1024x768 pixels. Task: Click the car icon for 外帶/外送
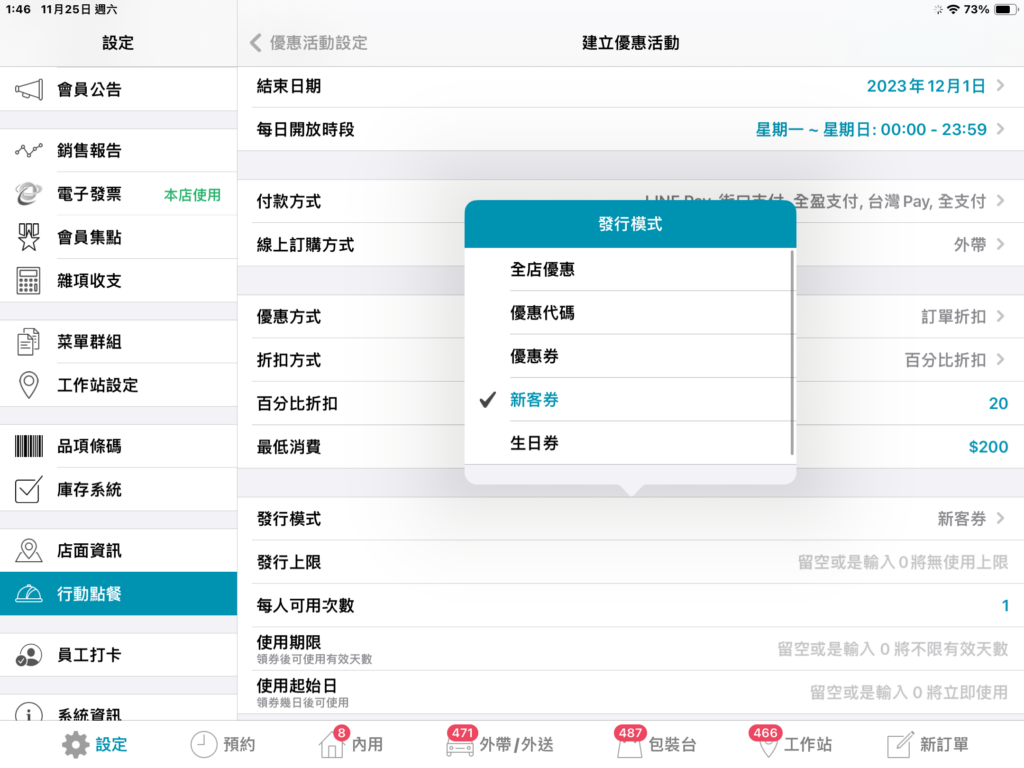tap(460, 748)
